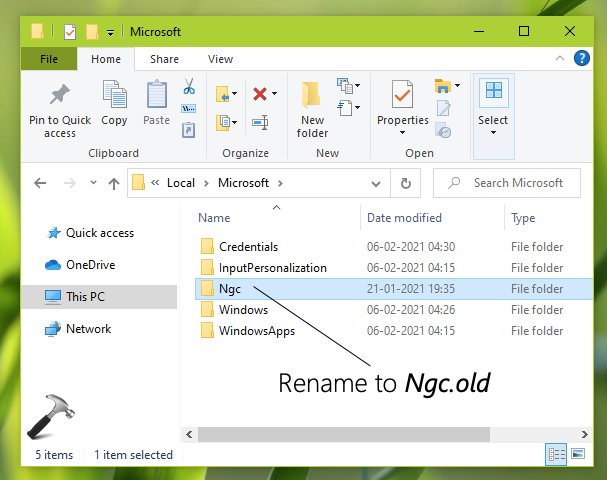Click the History icon in Open group
Screen dimensions: 607x480
(x=443, y=130)
